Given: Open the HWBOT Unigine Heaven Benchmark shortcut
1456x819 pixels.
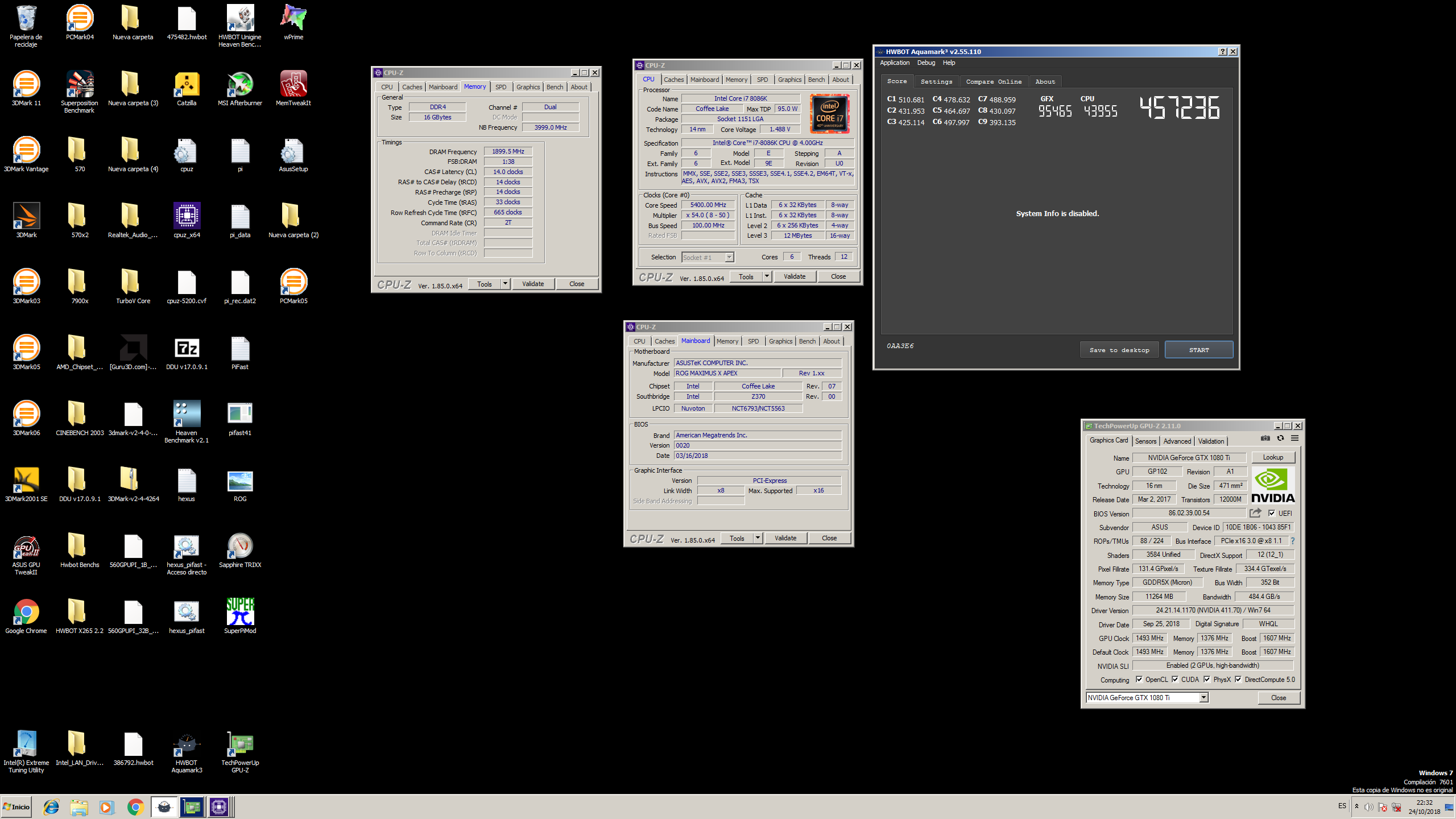Looking at the screenshot, I should point(240,26).
